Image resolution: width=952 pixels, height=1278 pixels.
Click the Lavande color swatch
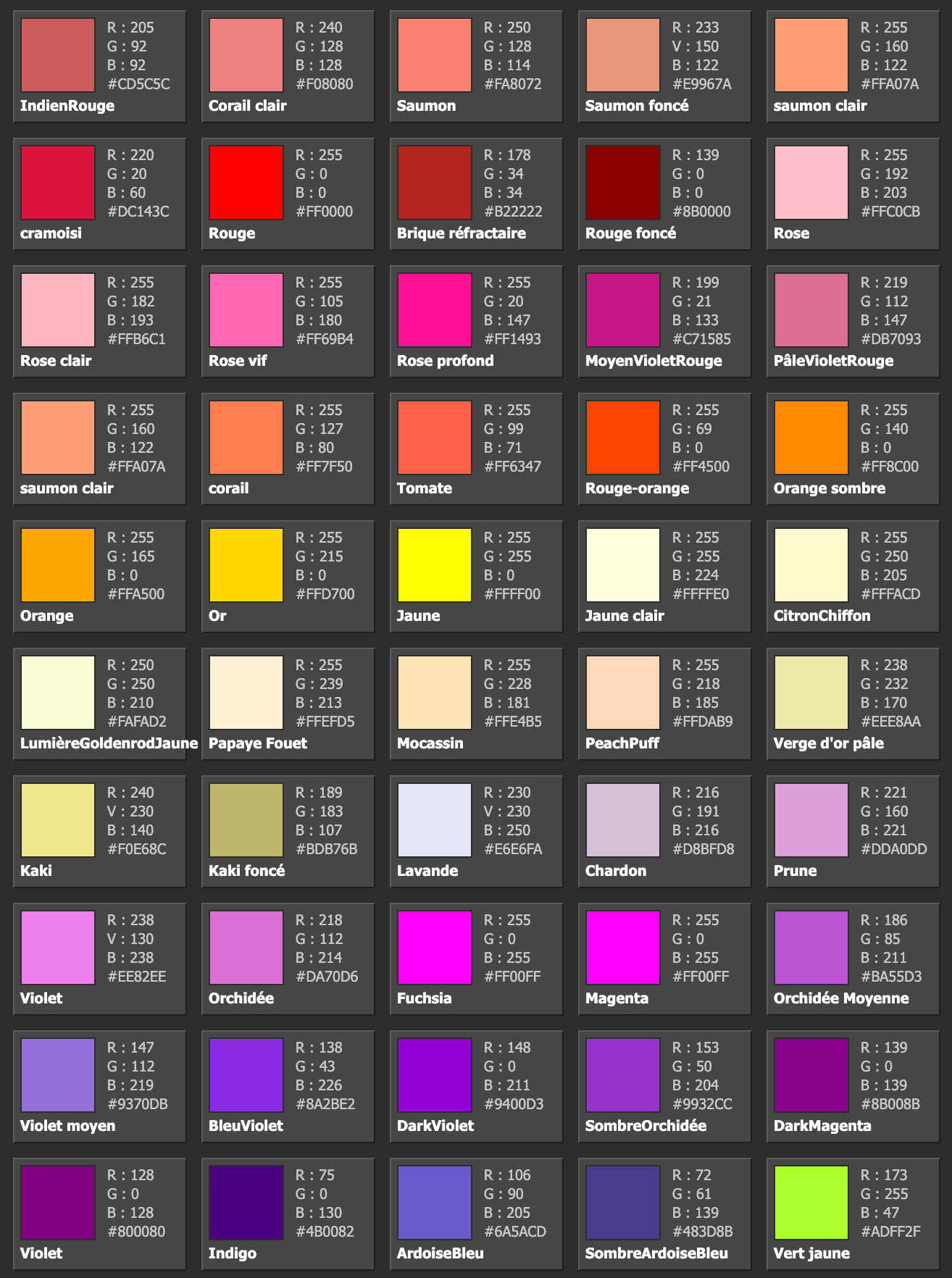[435, 820]
